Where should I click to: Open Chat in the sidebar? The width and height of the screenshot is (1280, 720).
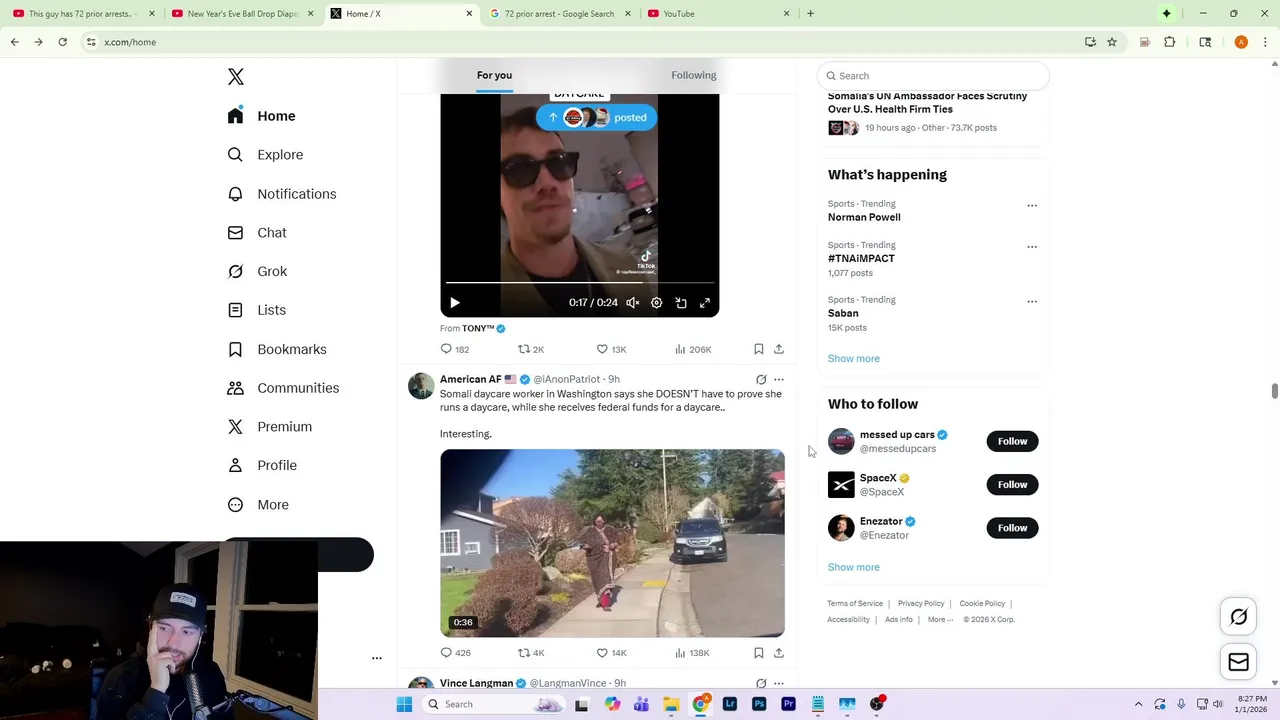click(257, 233)
